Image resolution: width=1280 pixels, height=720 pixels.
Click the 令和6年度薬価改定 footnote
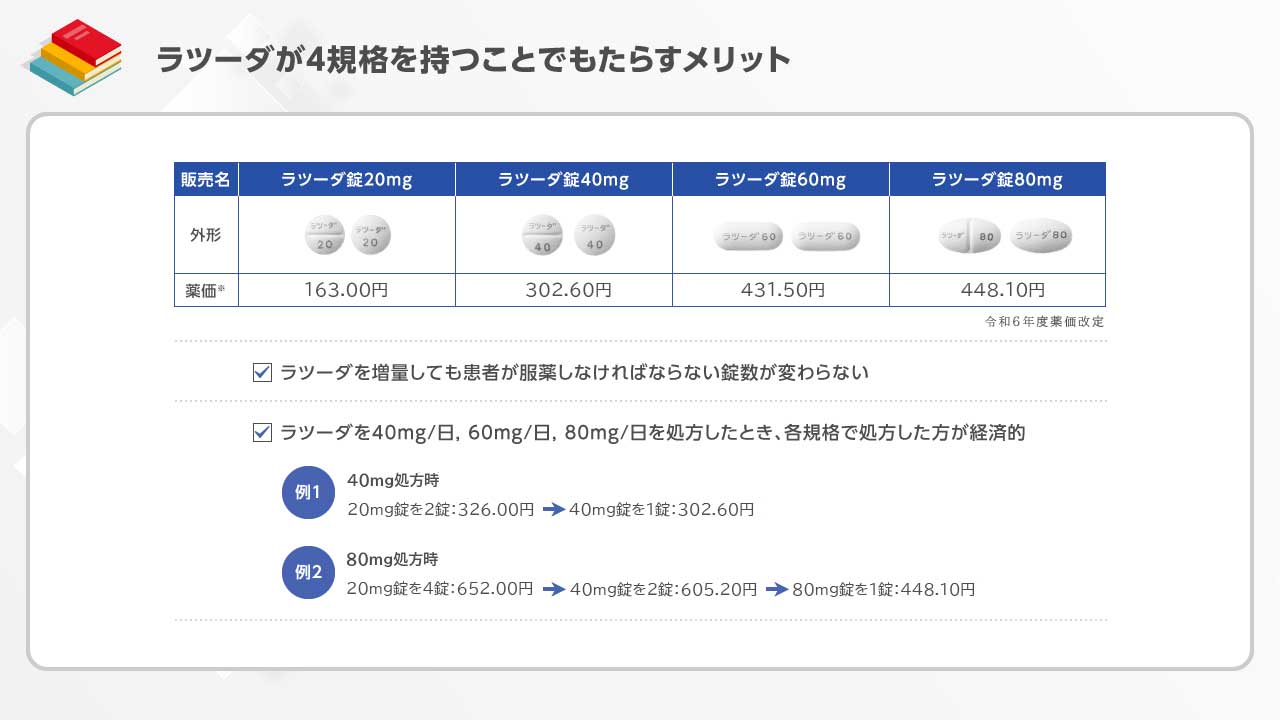coord(1044,322)
